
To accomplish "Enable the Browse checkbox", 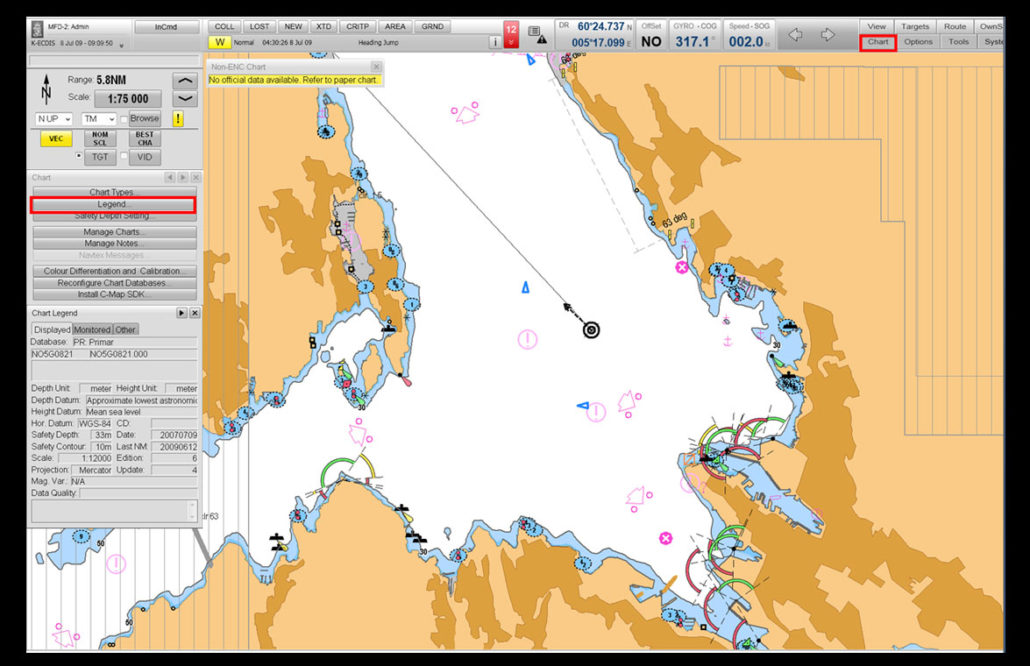I will pos(124,118).
